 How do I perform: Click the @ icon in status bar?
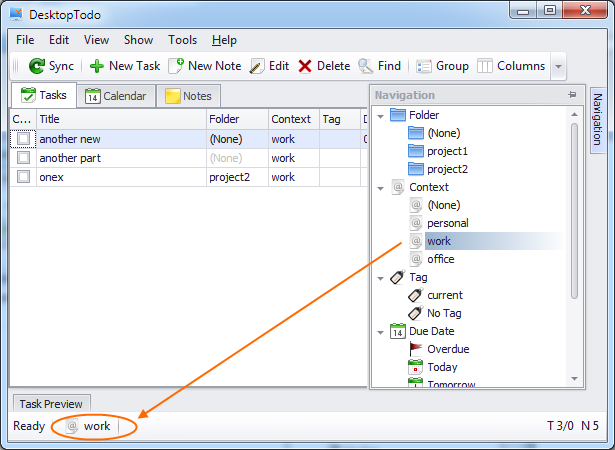72,426
